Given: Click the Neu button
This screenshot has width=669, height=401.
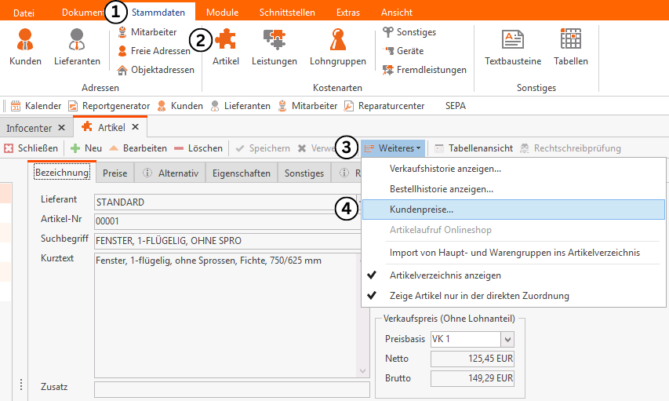Looking at the screenshot, I should tap(87, 148).
